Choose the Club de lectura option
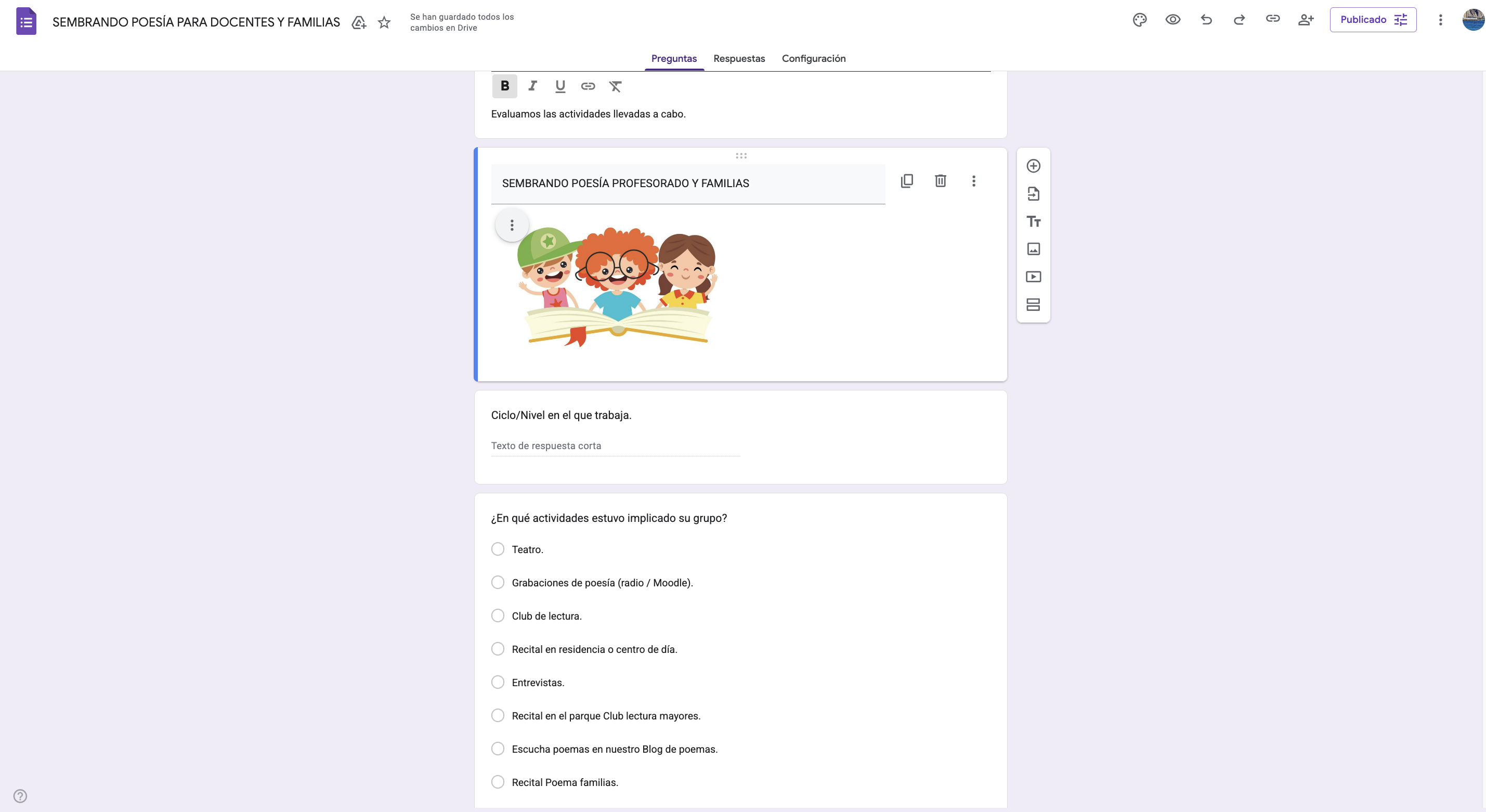1486x812 pixels. pos(498,616)
